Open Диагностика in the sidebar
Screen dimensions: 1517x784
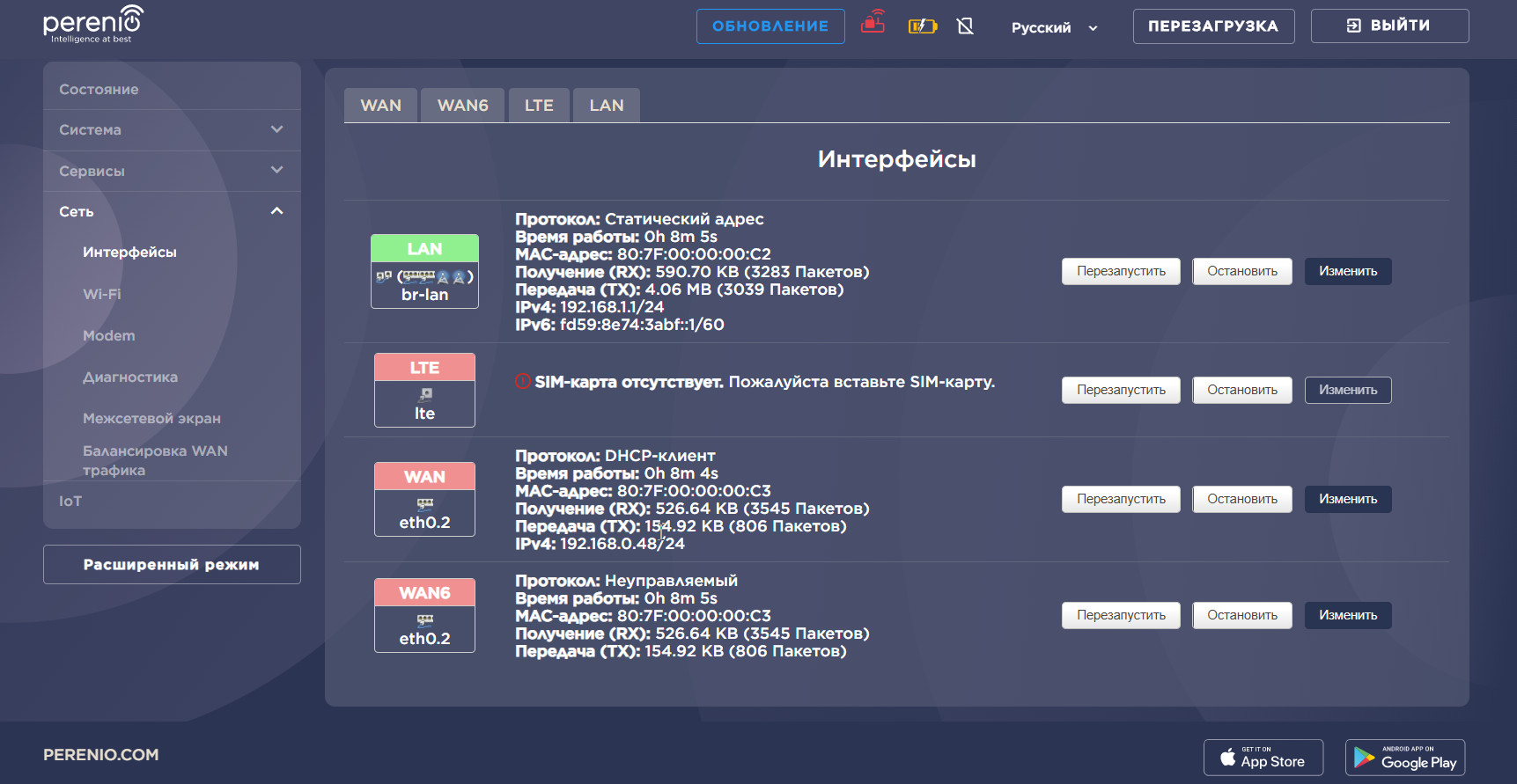[x=130, y=377]
